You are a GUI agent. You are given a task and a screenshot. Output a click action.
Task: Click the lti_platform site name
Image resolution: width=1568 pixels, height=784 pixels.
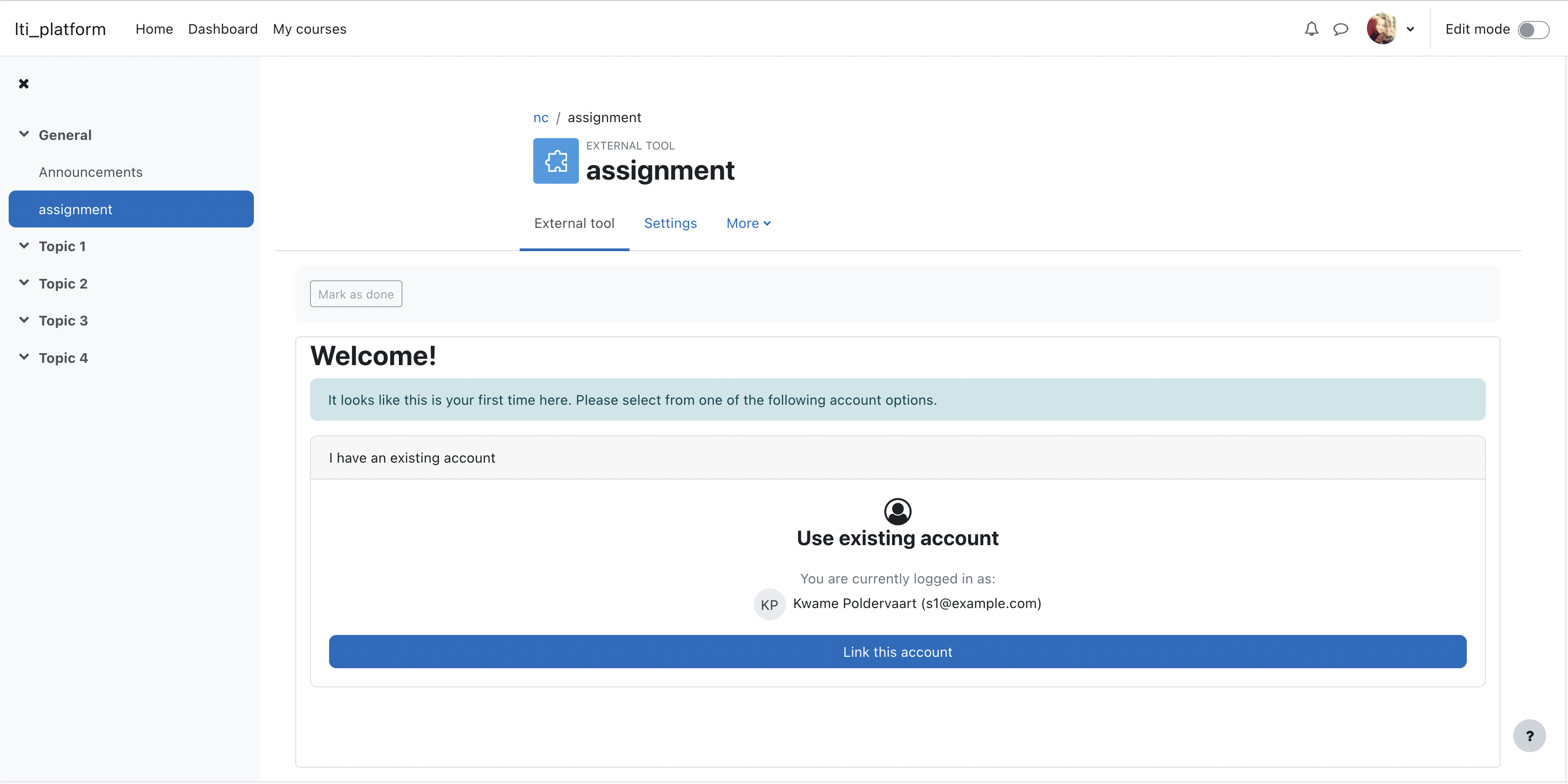click(x=60, y=29)
